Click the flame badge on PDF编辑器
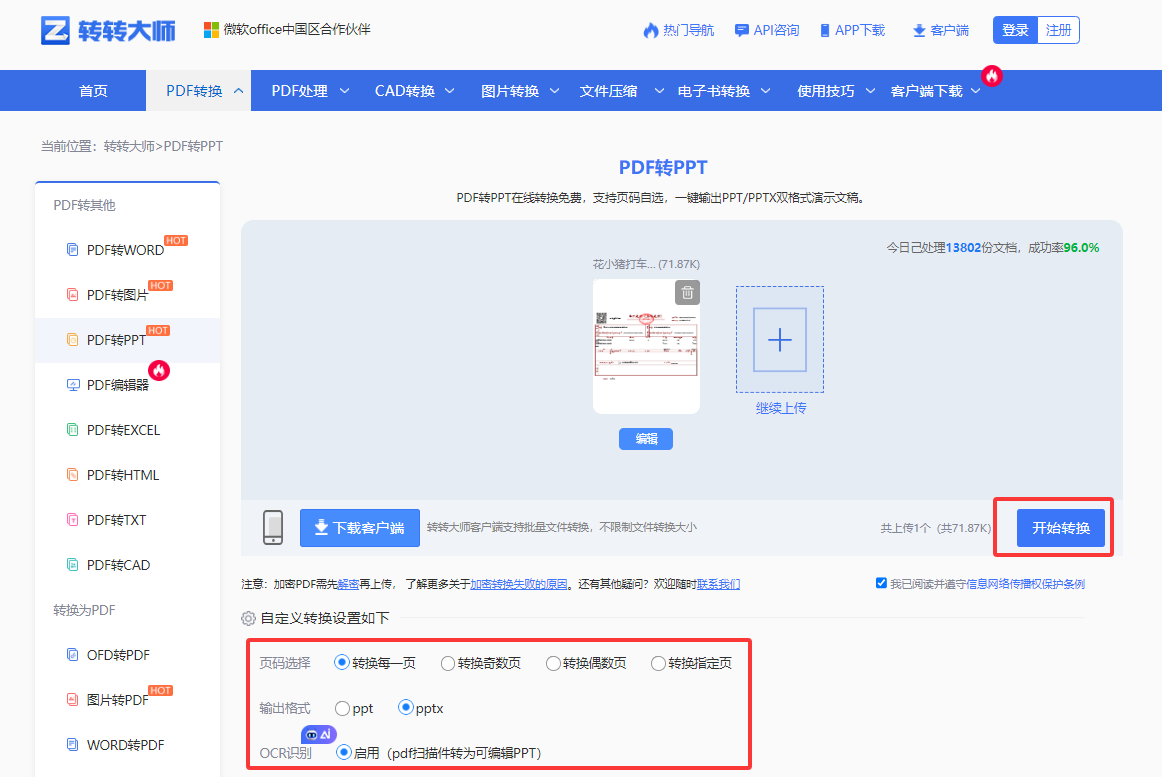This screenshot has width=1162, height=777. 159,370
